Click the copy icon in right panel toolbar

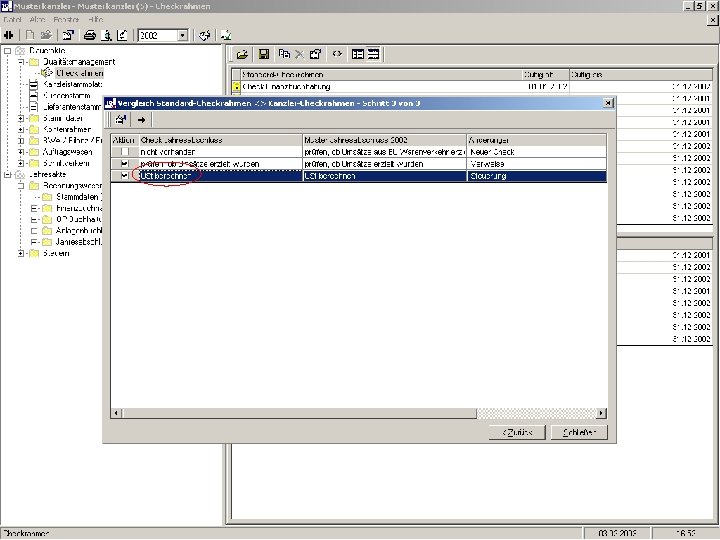click(284, 54)
